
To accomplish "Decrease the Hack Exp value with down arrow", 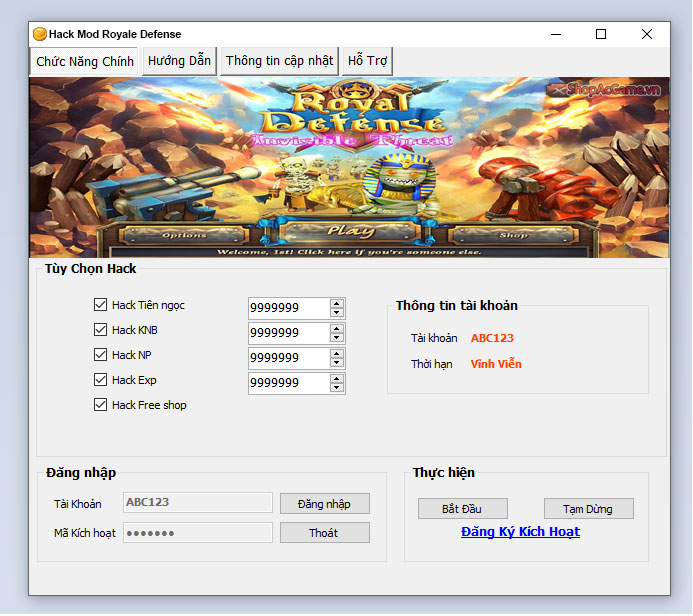I will (337, 388).
